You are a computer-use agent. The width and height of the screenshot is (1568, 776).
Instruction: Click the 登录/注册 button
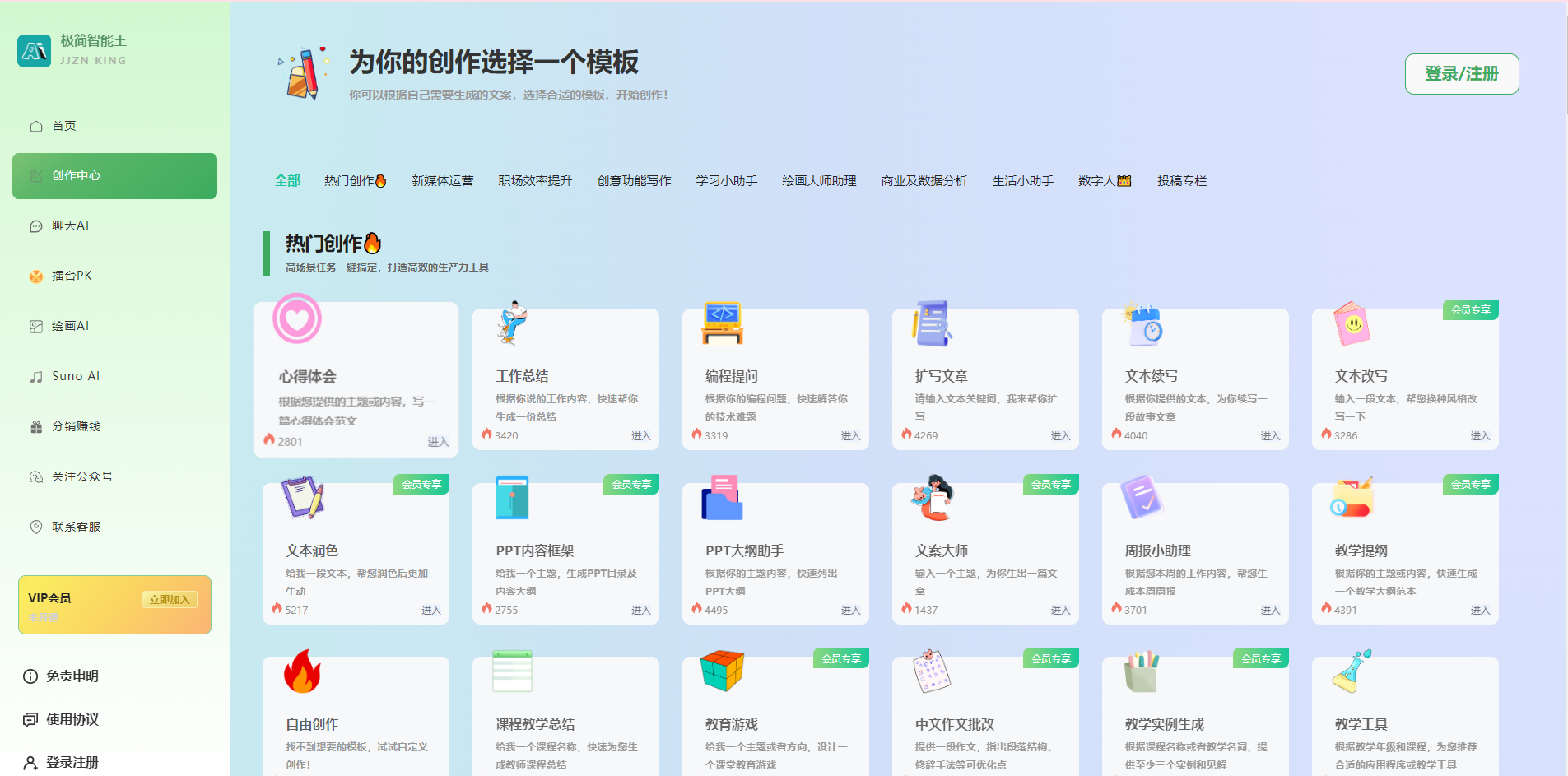pos(1461,74)
